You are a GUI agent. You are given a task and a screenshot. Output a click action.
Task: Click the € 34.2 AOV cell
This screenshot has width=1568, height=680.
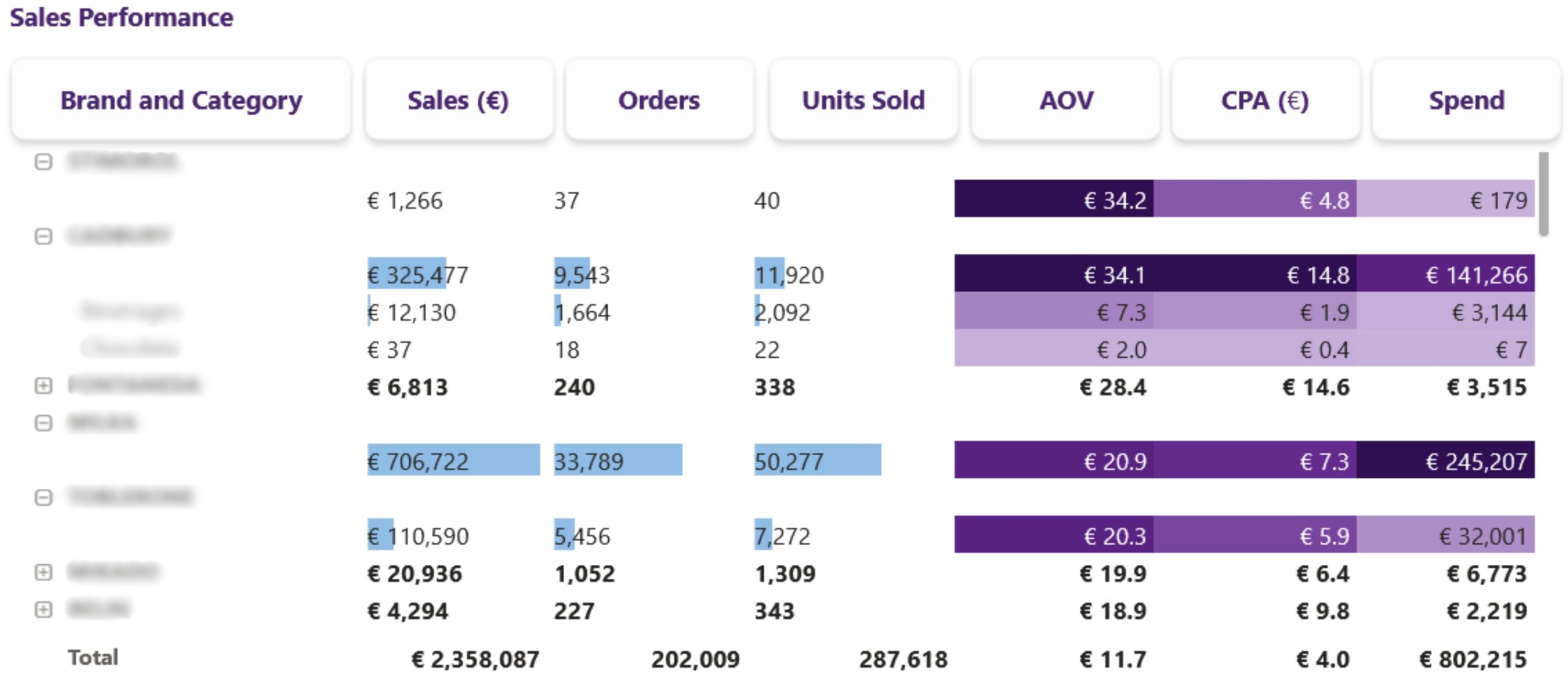coord(1053,198)
